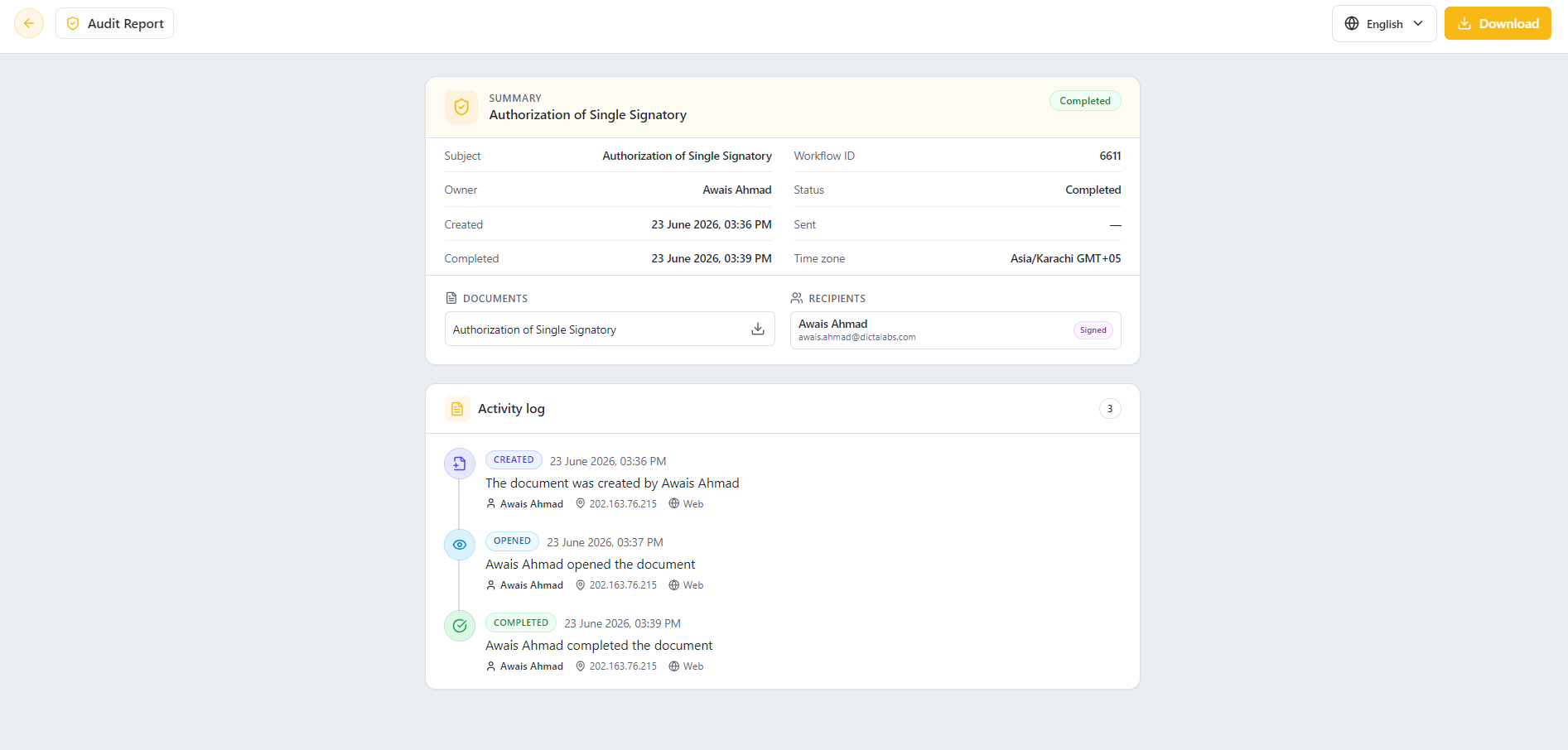This screenshot has height=750, width=1568.
Task: Click the Audit Report shield icon
Action: (x=73, y=23)
